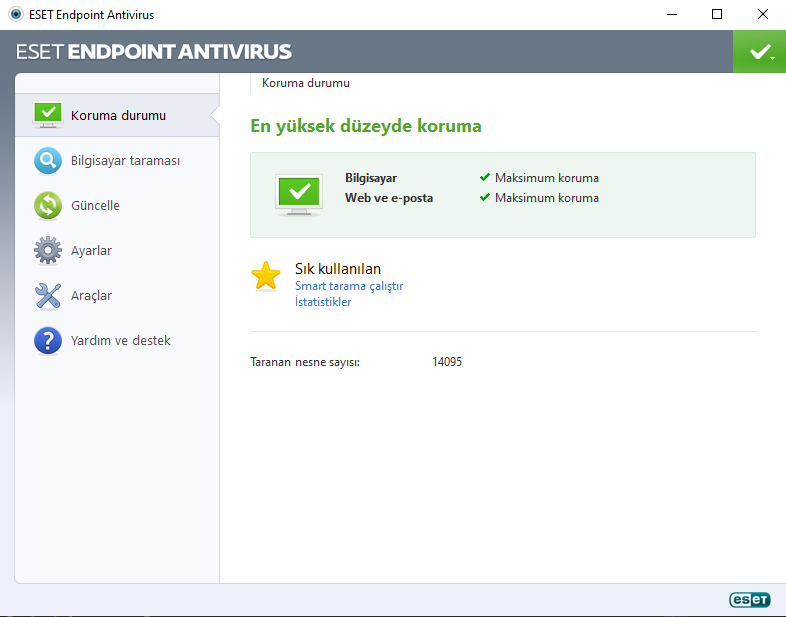Click the ESET eye icon in title bar
786x617 pixels.
[x=15, y=15]
